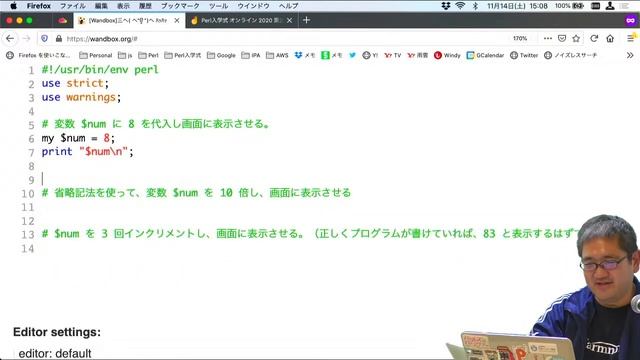This screenshot has height=360, width=640.
Task: Open the Google bookmarks folder
Action: (221, 55)
